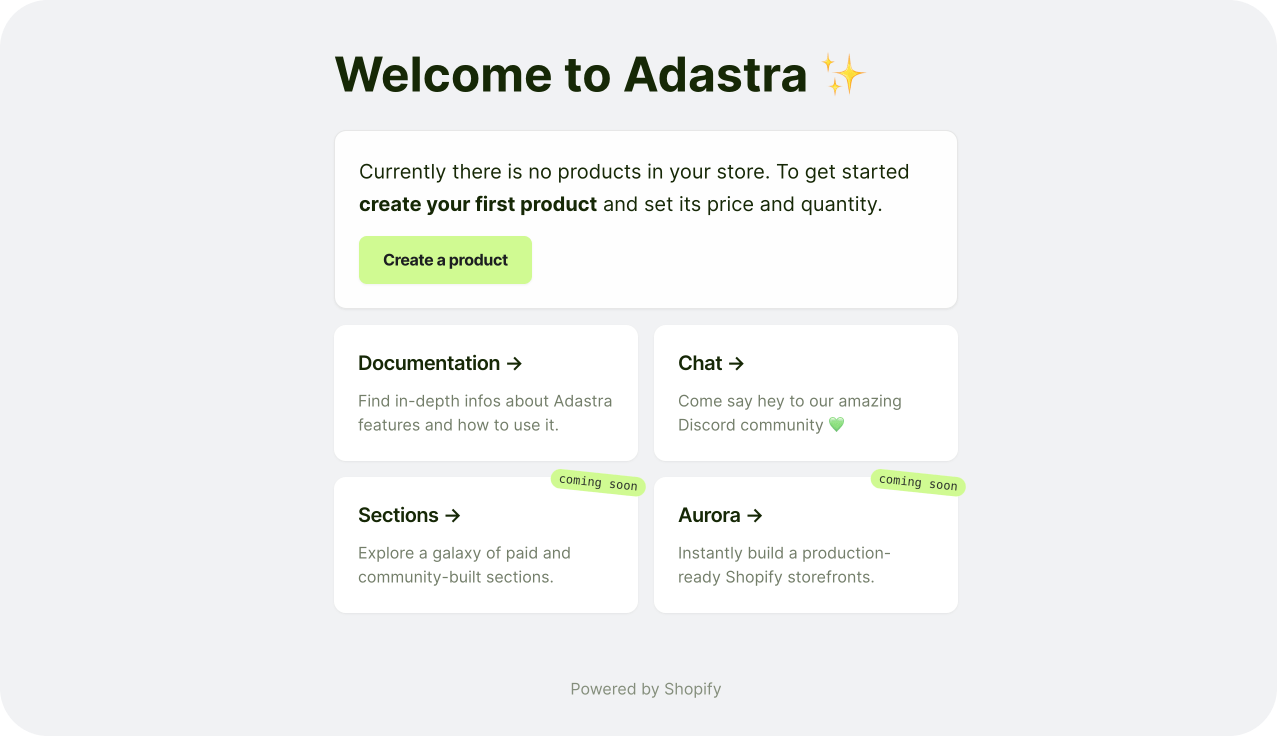Image resolution: width=1277 pixels, height=736 pixels.
Task: Click the arrow icon next to Chat
Action: (736, 363)
